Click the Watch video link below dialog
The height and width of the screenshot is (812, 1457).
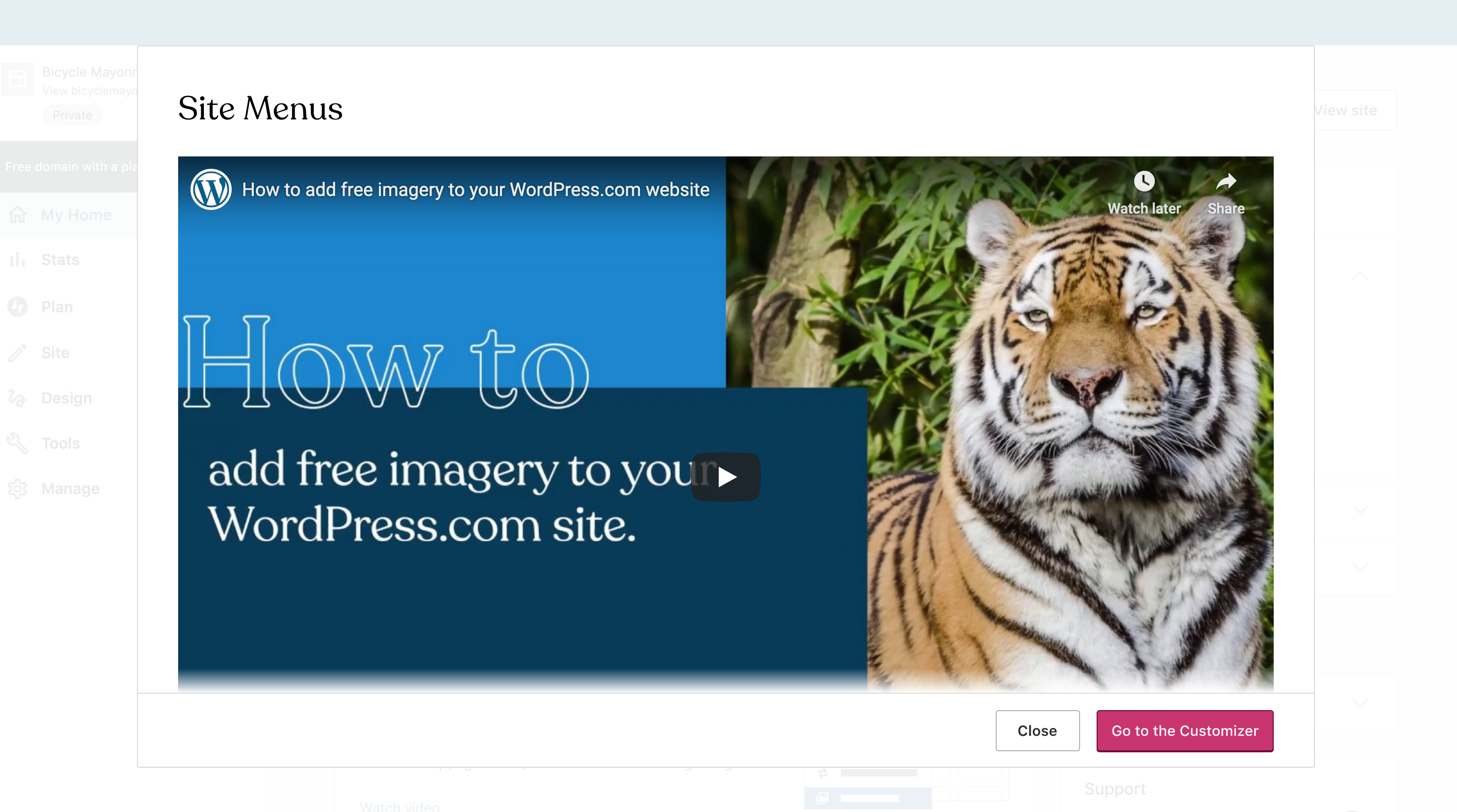[x=400, y=806]
